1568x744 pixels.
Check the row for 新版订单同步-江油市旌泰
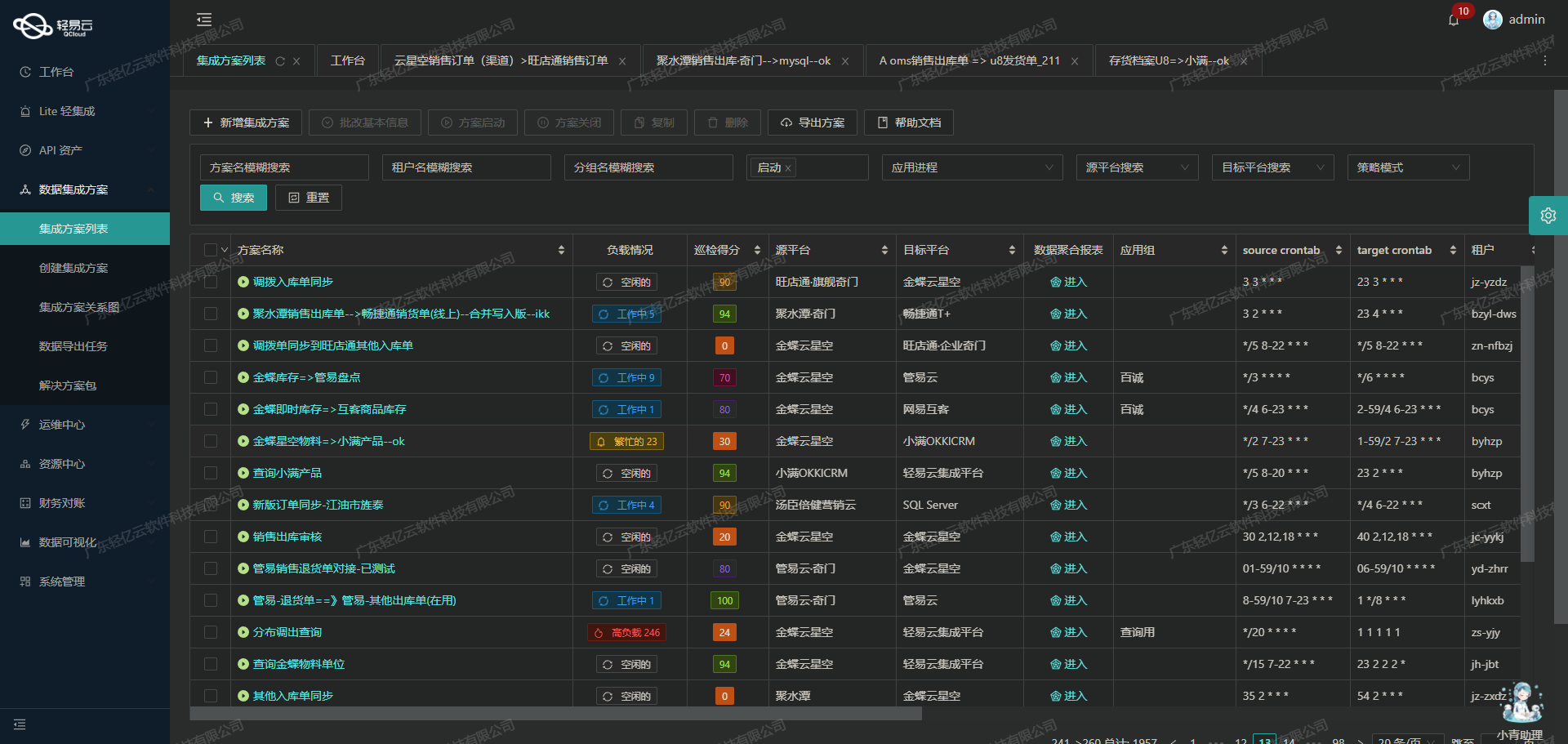click(211, 505)
